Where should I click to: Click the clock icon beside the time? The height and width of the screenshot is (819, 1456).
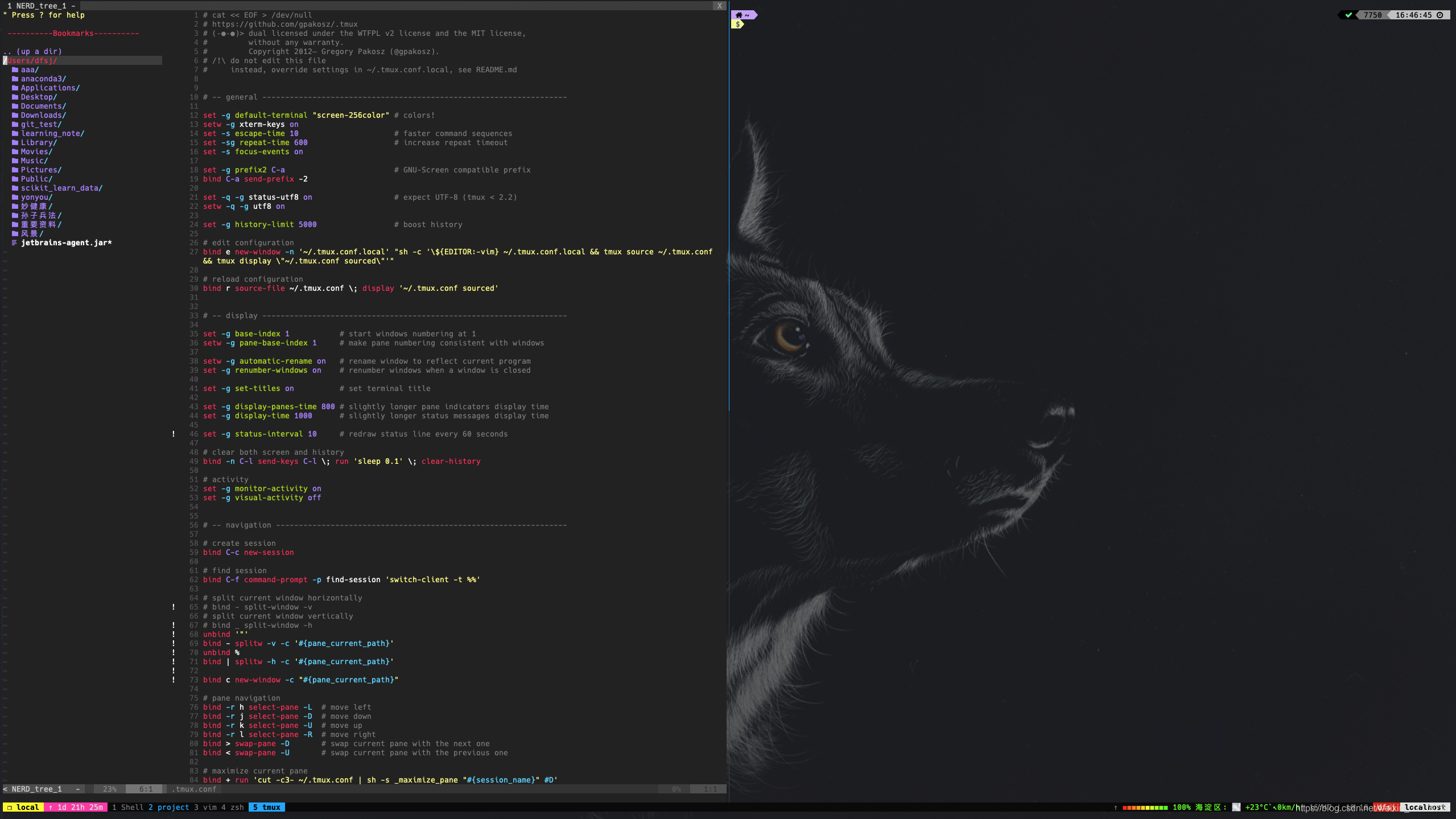[1439, 15]
